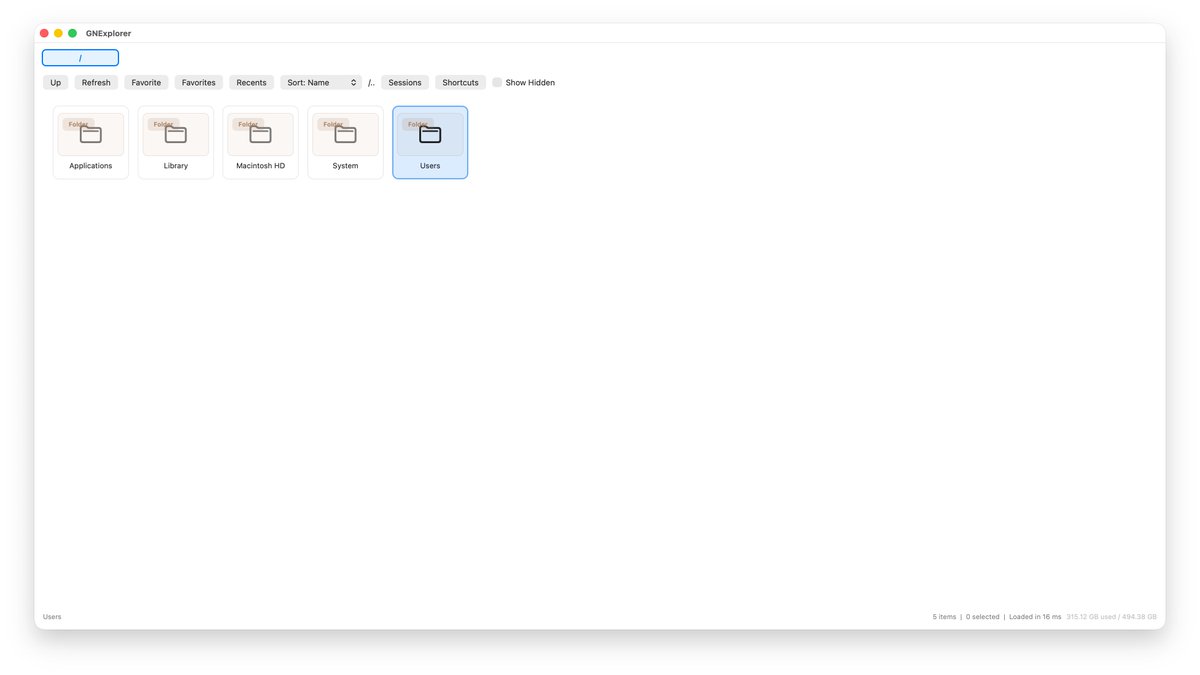Click the /.. parent path label
Viewport: 1200px width, 675px height.
(371, 83)
